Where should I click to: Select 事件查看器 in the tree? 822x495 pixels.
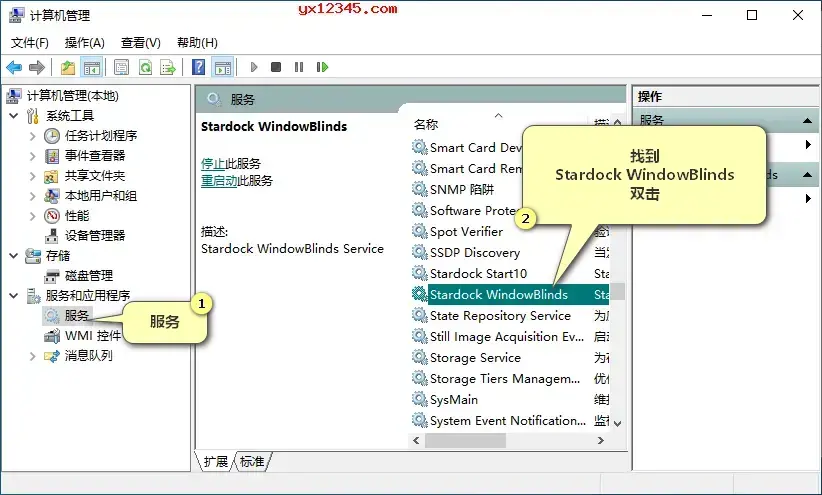coord(95,156)
